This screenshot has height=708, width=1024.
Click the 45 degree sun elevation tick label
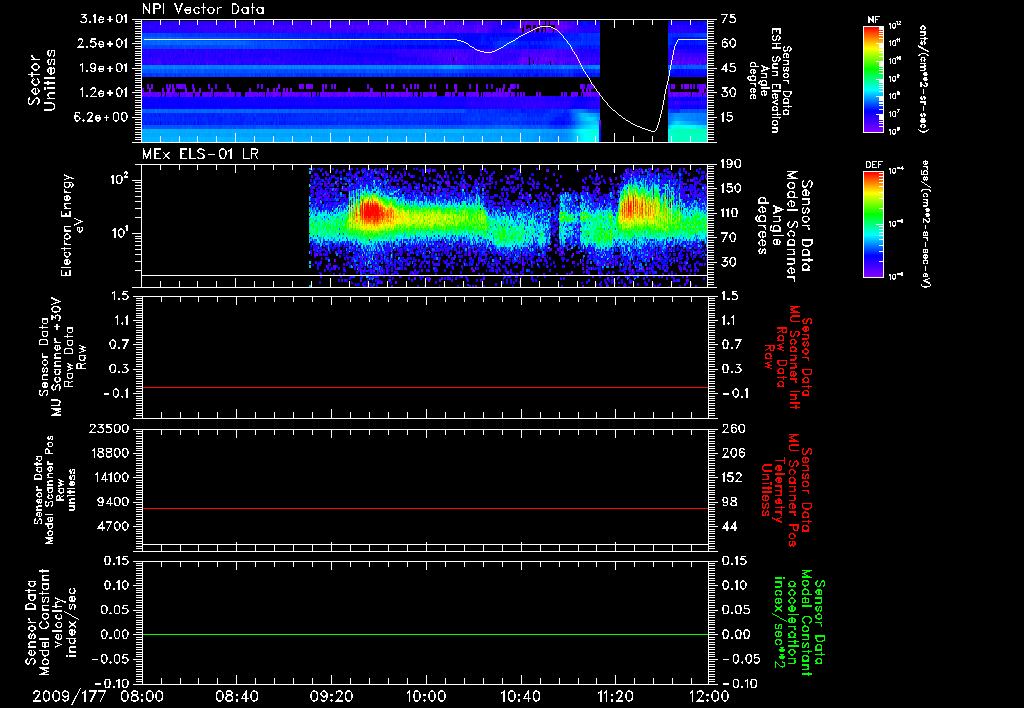[x=729, y=68]
